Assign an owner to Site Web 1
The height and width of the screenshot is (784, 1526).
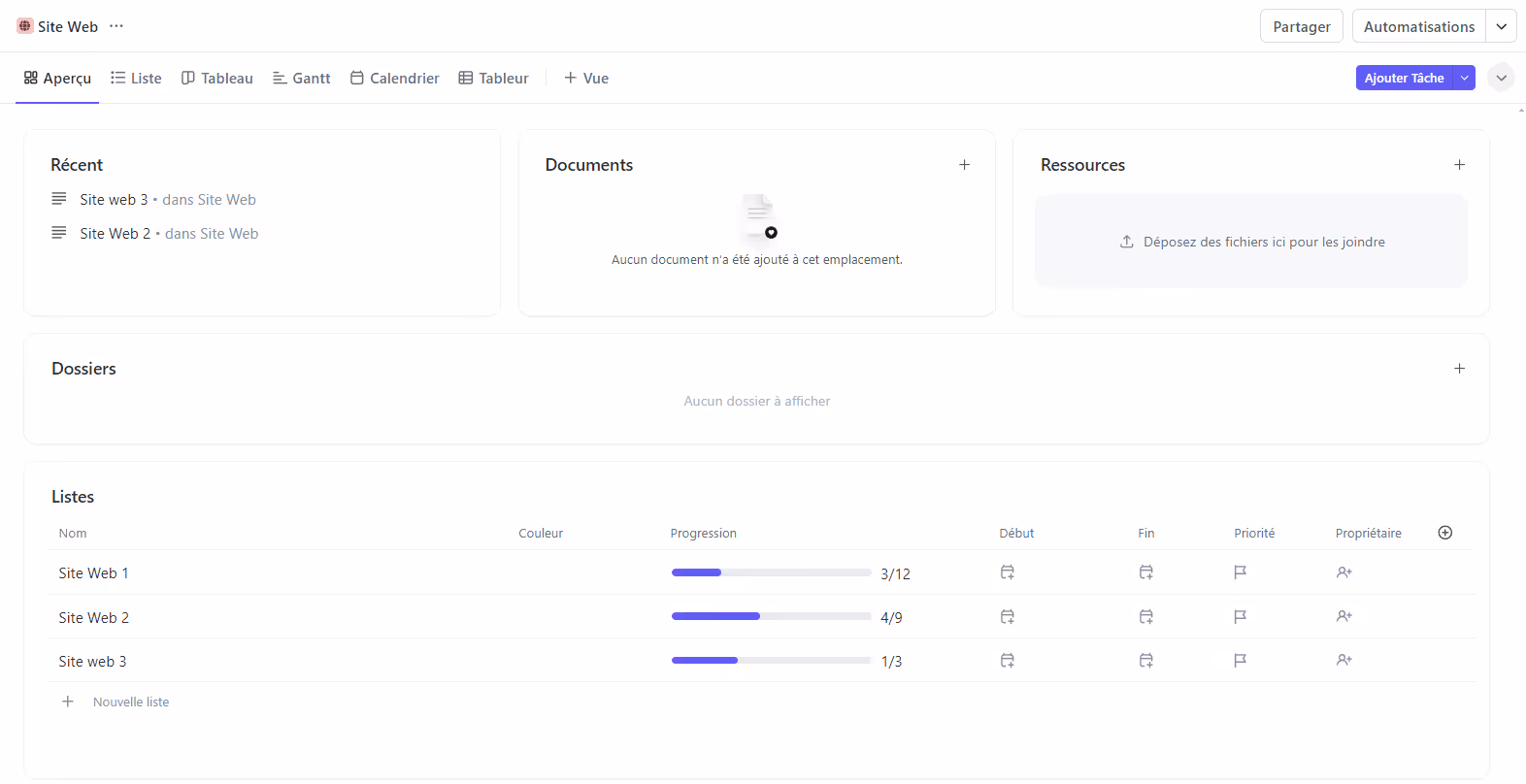(x=1344, y=572)
